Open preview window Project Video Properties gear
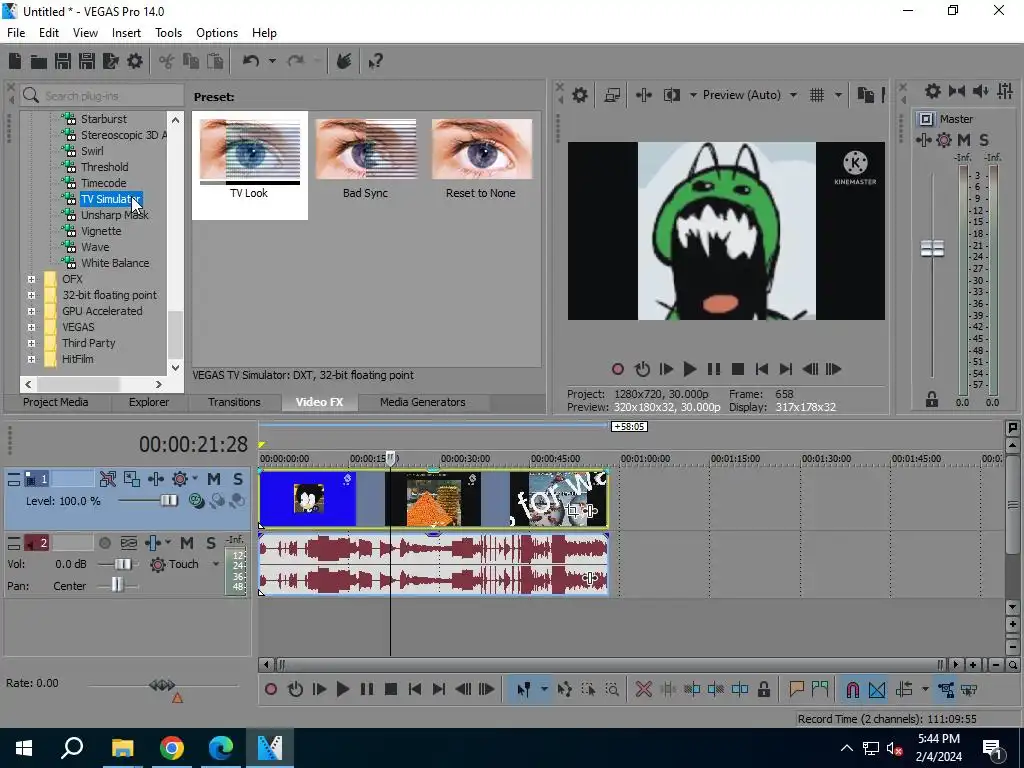Viewport: 1024px width, 768px height. click(x=580, y=95)
